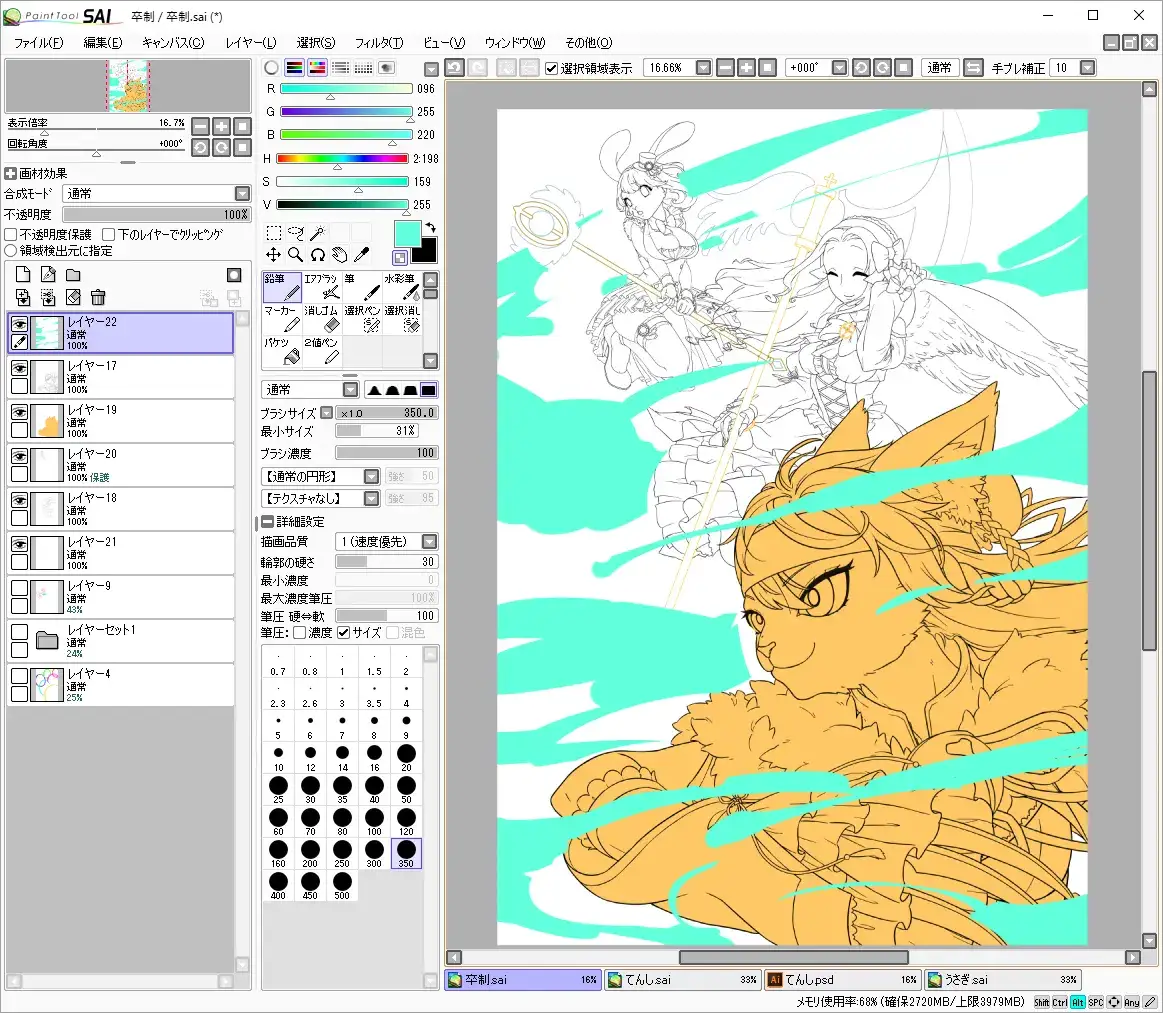The image size is (1163, 1013).
Task: Activate the eyedropper color picker tool
Action: [363, 255]
